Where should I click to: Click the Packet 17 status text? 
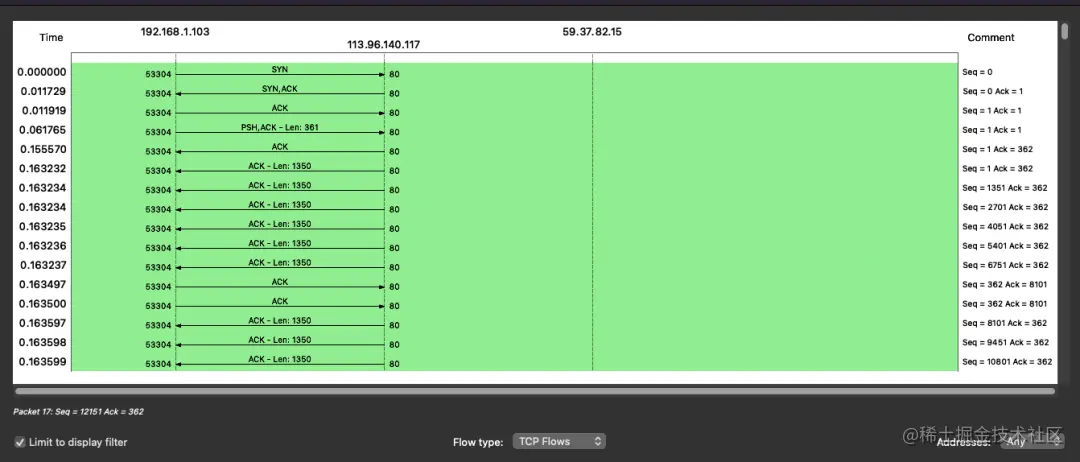[79, 411]
